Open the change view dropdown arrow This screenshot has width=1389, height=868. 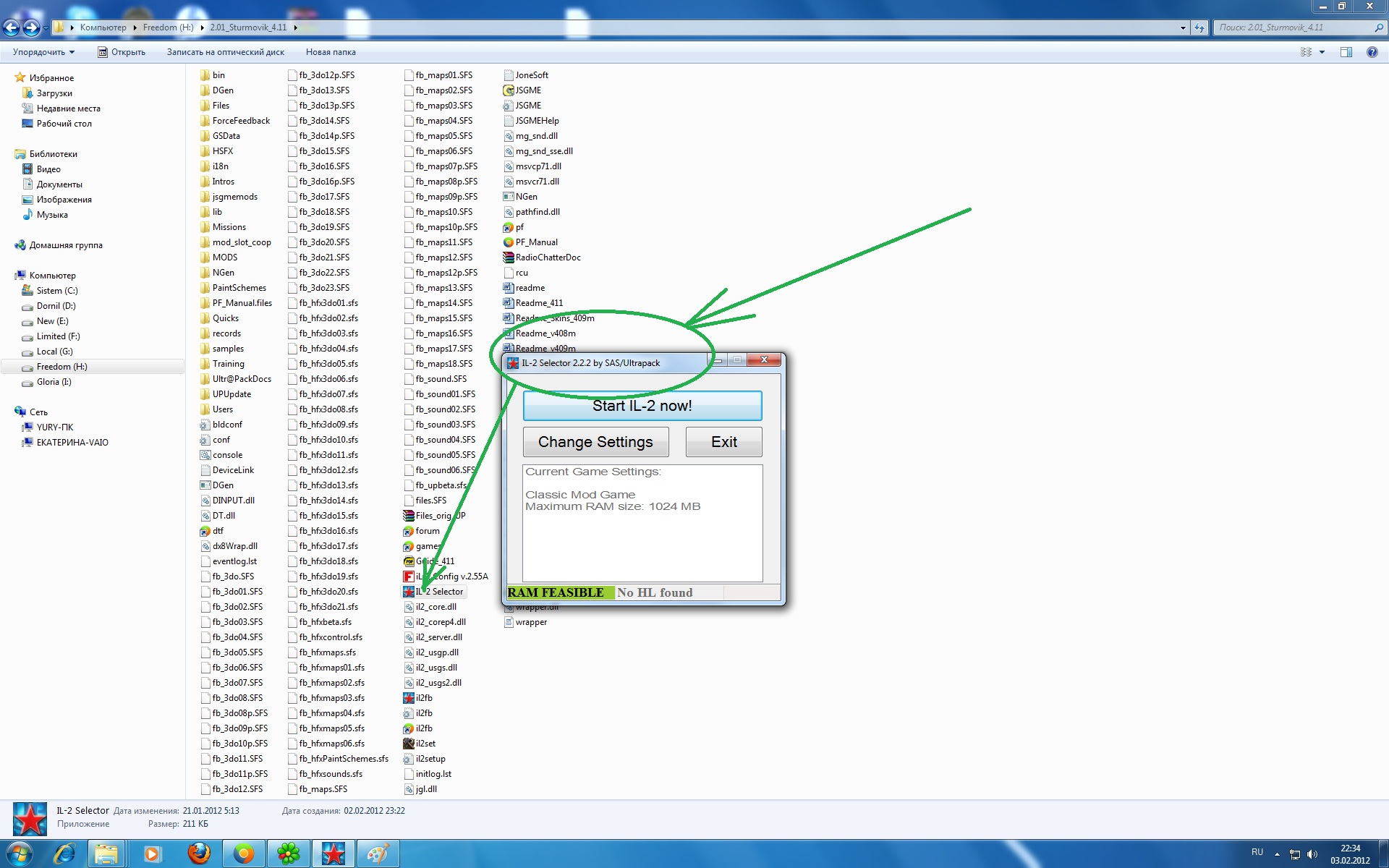1322,52
